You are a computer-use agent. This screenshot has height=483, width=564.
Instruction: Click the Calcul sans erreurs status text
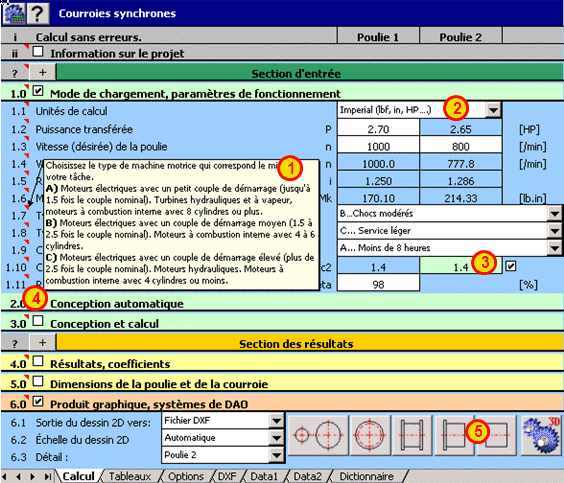pos(88,37)
